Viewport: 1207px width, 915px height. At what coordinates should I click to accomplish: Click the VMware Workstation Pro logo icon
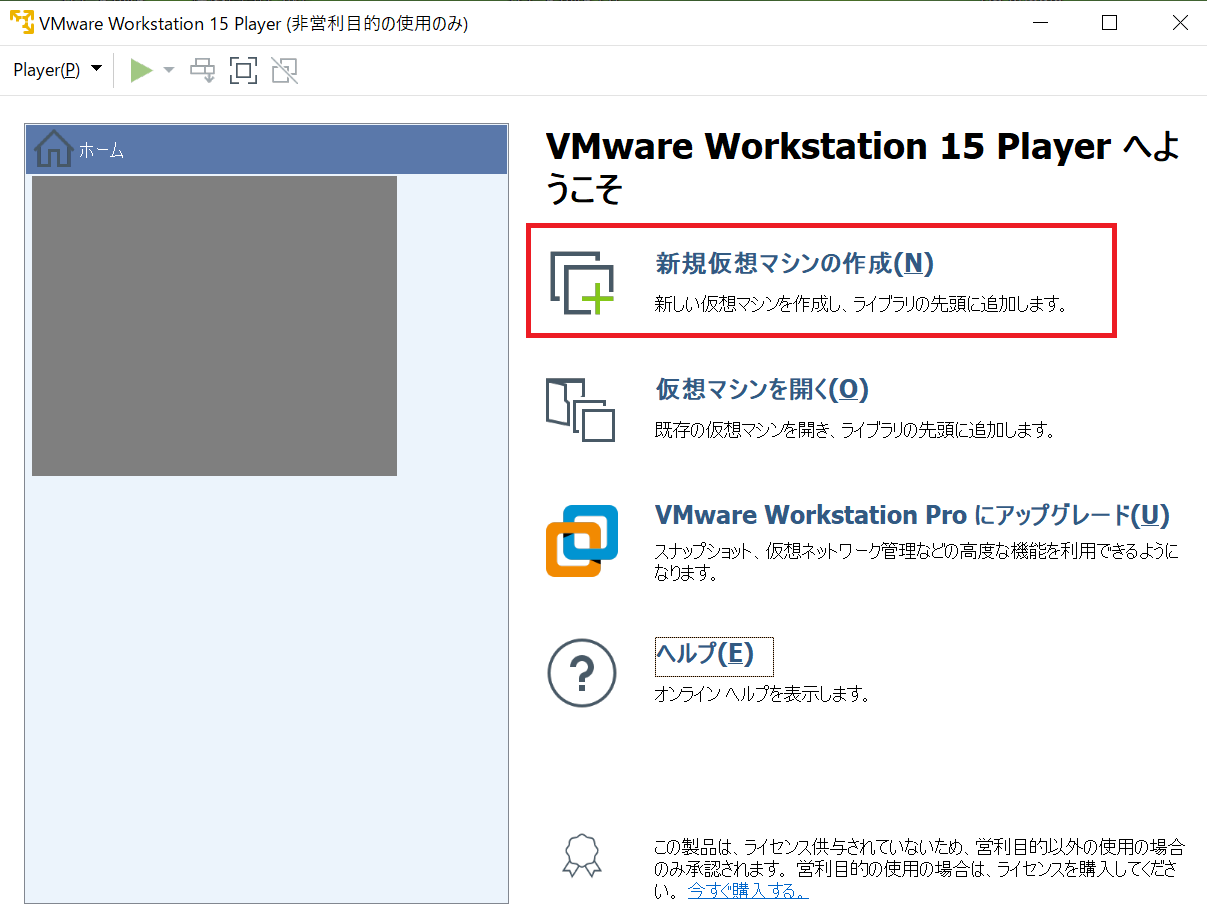point(582,541)
